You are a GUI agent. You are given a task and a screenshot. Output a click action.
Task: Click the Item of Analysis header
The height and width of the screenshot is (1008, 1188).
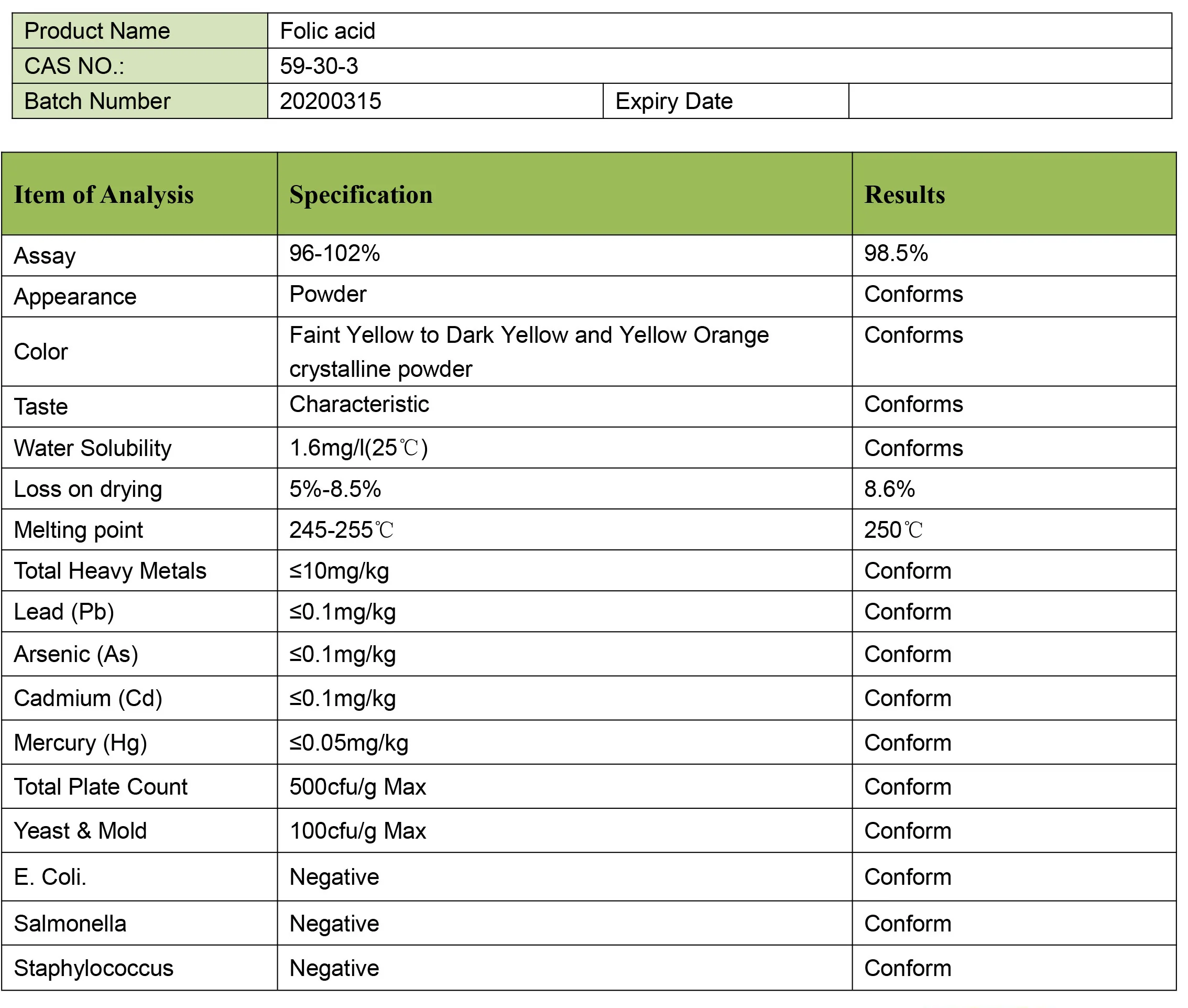pyautogui.click(x=103, y=194)
